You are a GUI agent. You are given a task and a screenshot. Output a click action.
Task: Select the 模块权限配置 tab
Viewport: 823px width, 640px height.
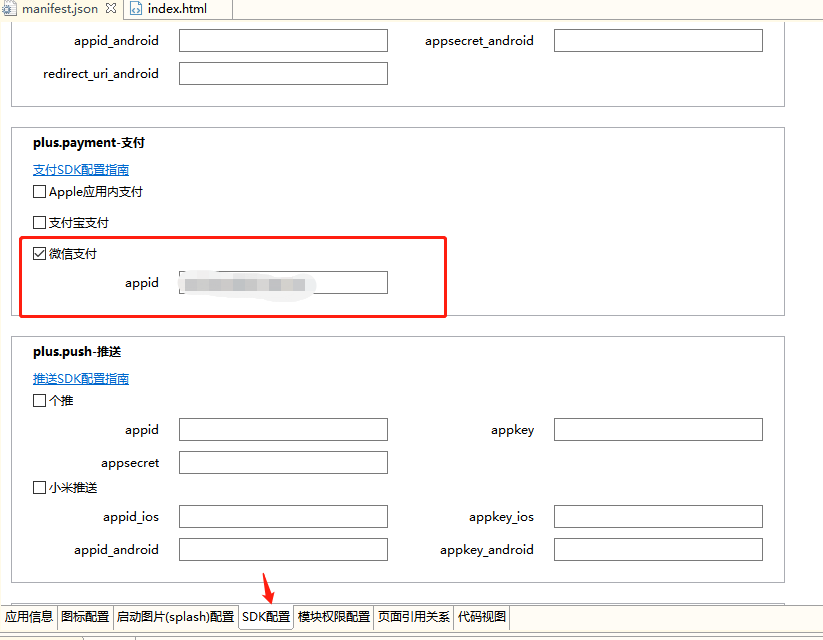(x=334, y=617)
